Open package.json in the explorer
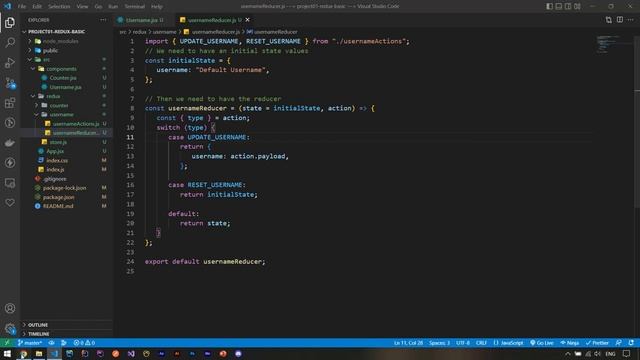The width and height of the screenshot is (640, 360). click(58, 197)
